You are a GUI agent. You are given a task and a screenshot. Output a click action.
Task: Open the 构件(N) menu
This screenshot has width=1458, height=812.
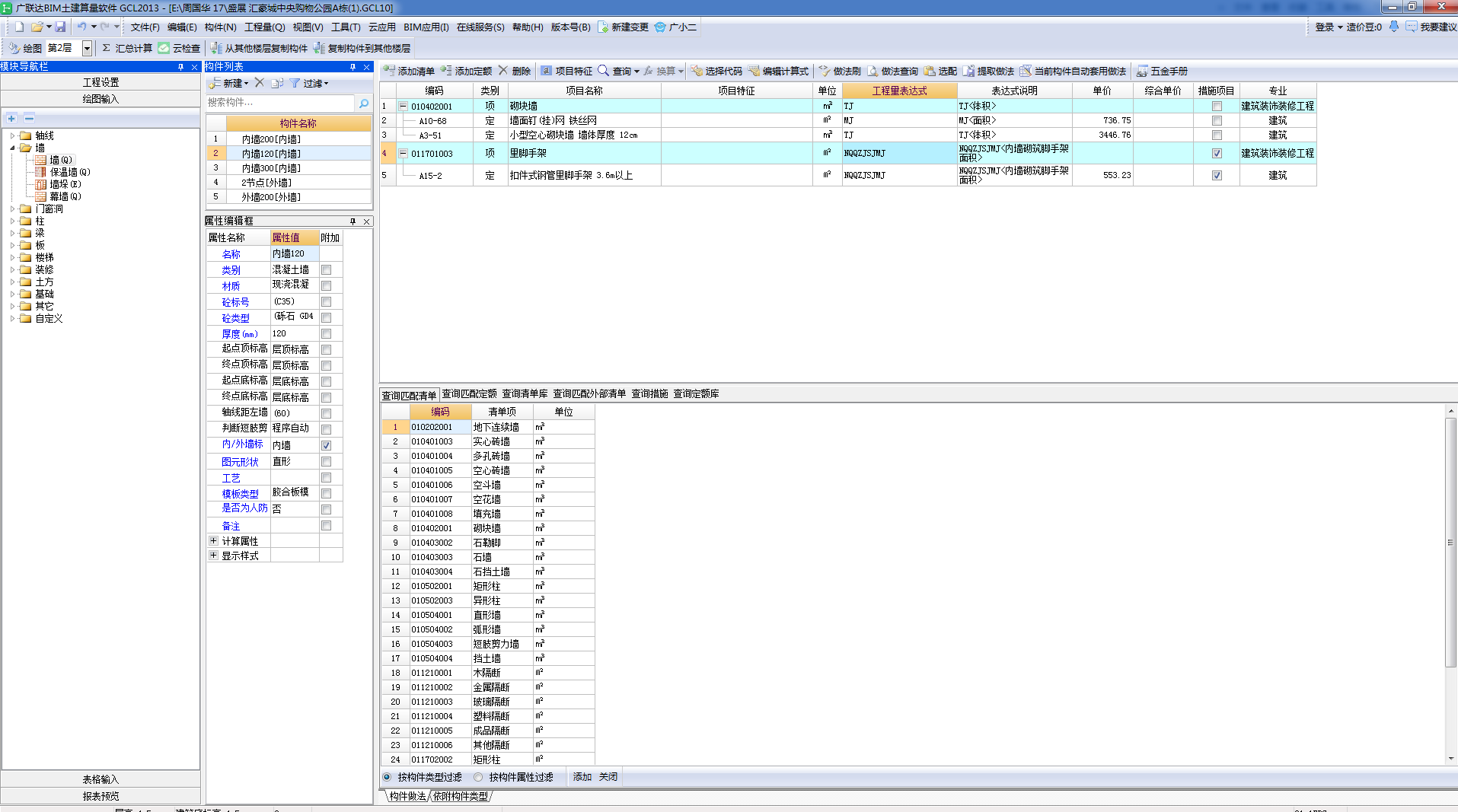tap(221, 27)
